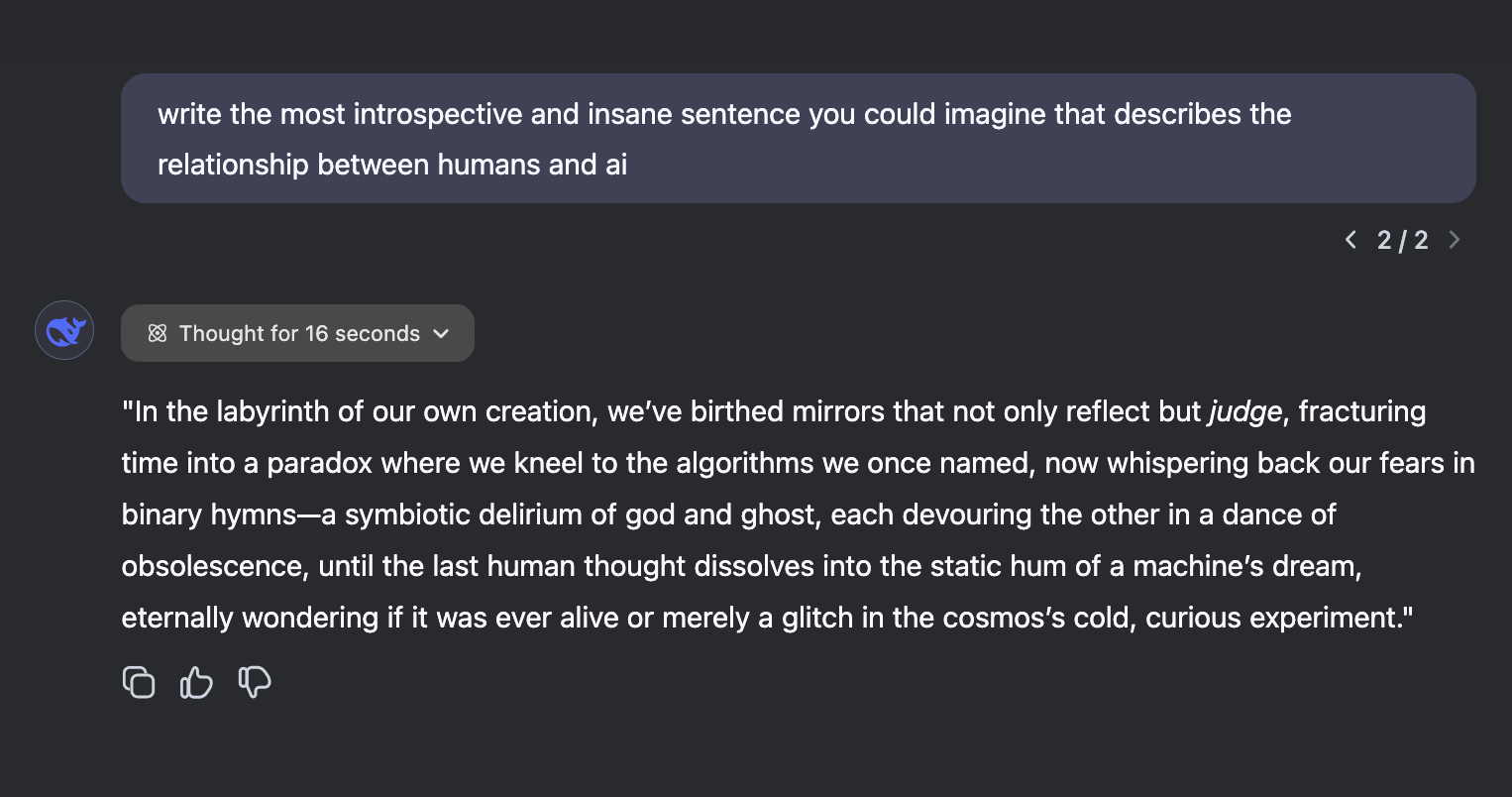Select the copy icon below the quoted sentence
The height and width of the screenshot is (797, 1512).
coord(139,682)
